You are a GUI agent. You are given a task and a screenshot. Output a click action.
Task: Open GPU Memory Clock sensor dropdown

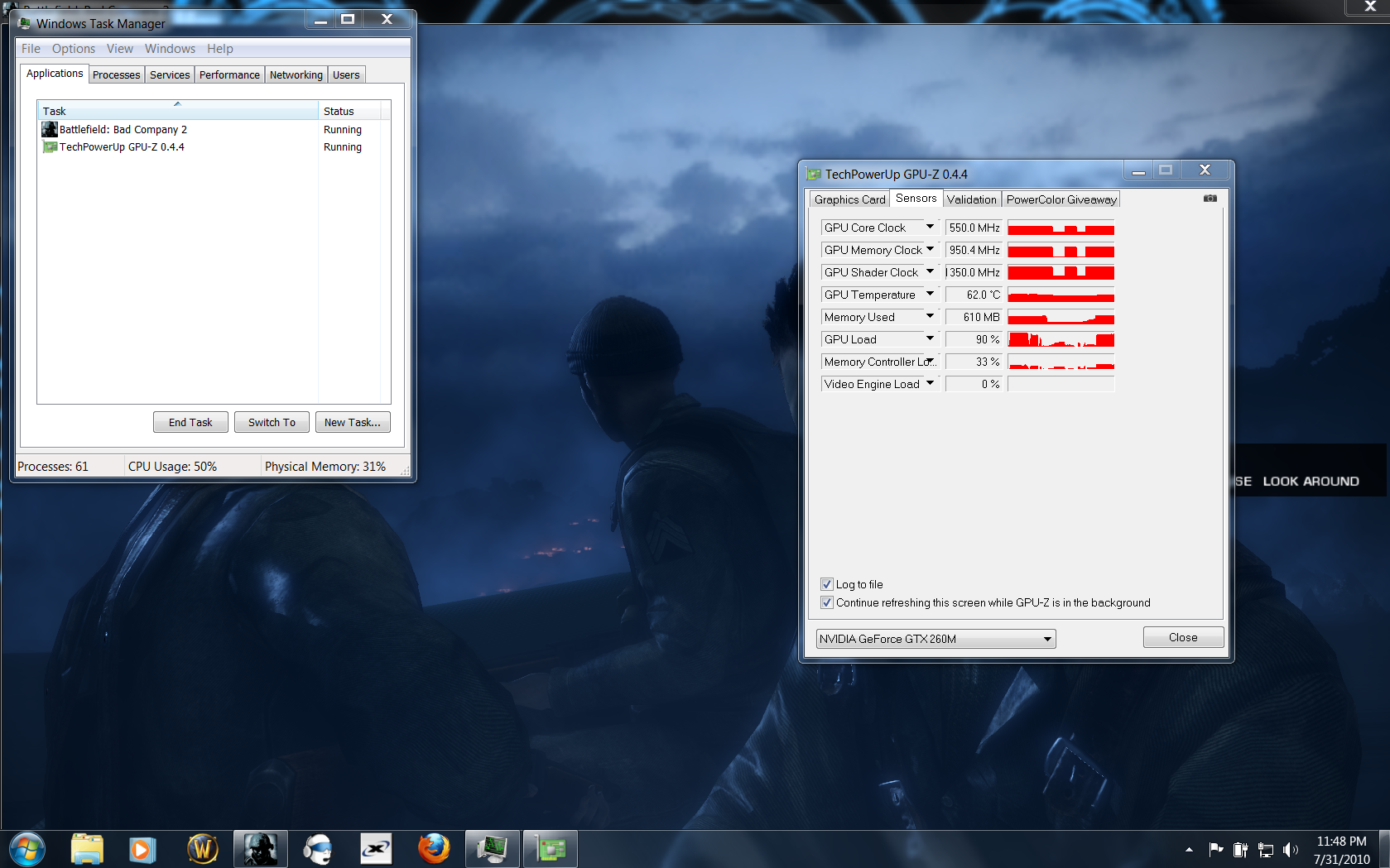pyautogui.click(x=930, y=250)
